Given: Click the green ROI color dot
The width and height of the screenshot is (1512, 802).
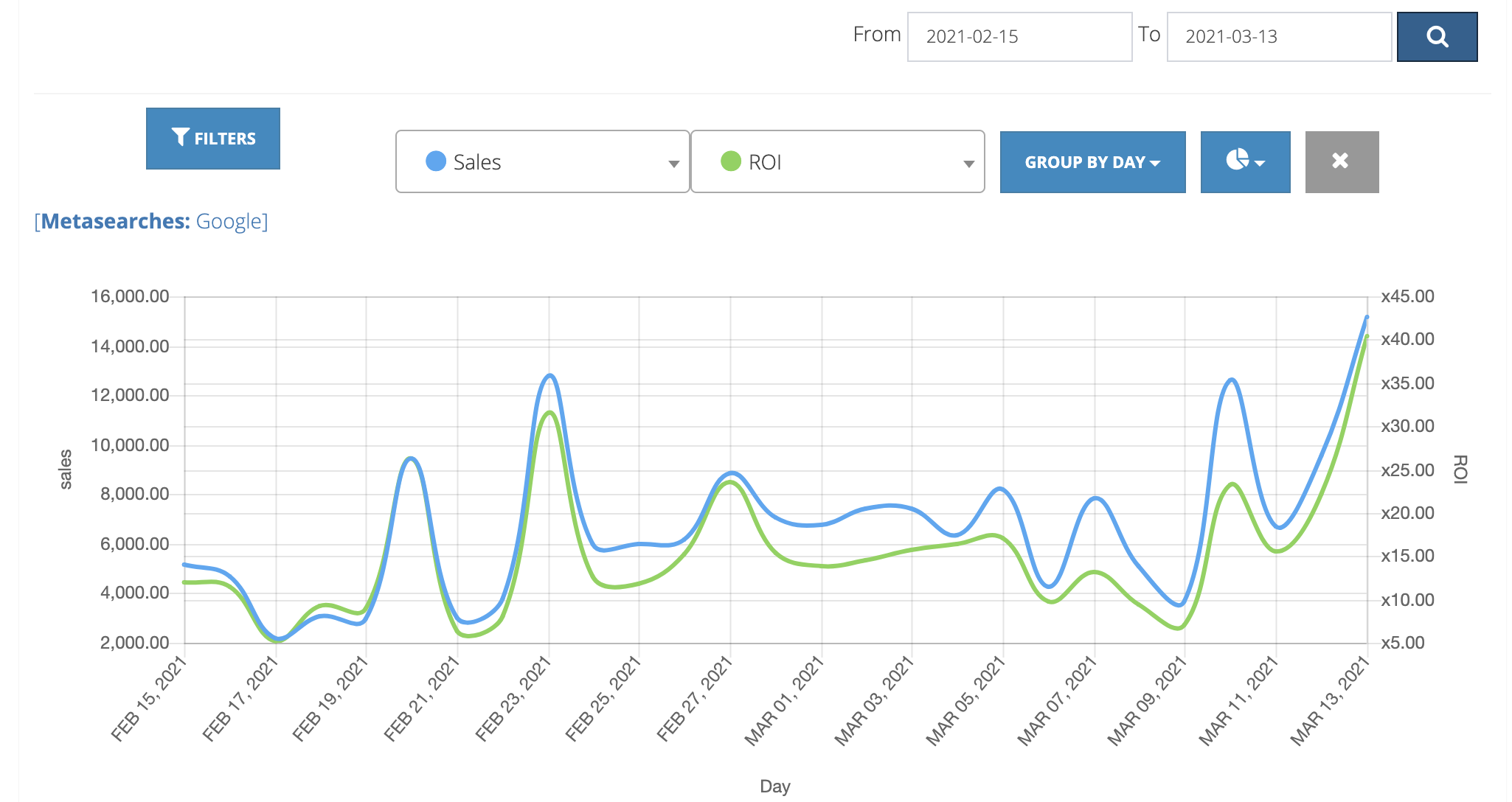Looking at the screenshot, I should [x=730, y=161].
